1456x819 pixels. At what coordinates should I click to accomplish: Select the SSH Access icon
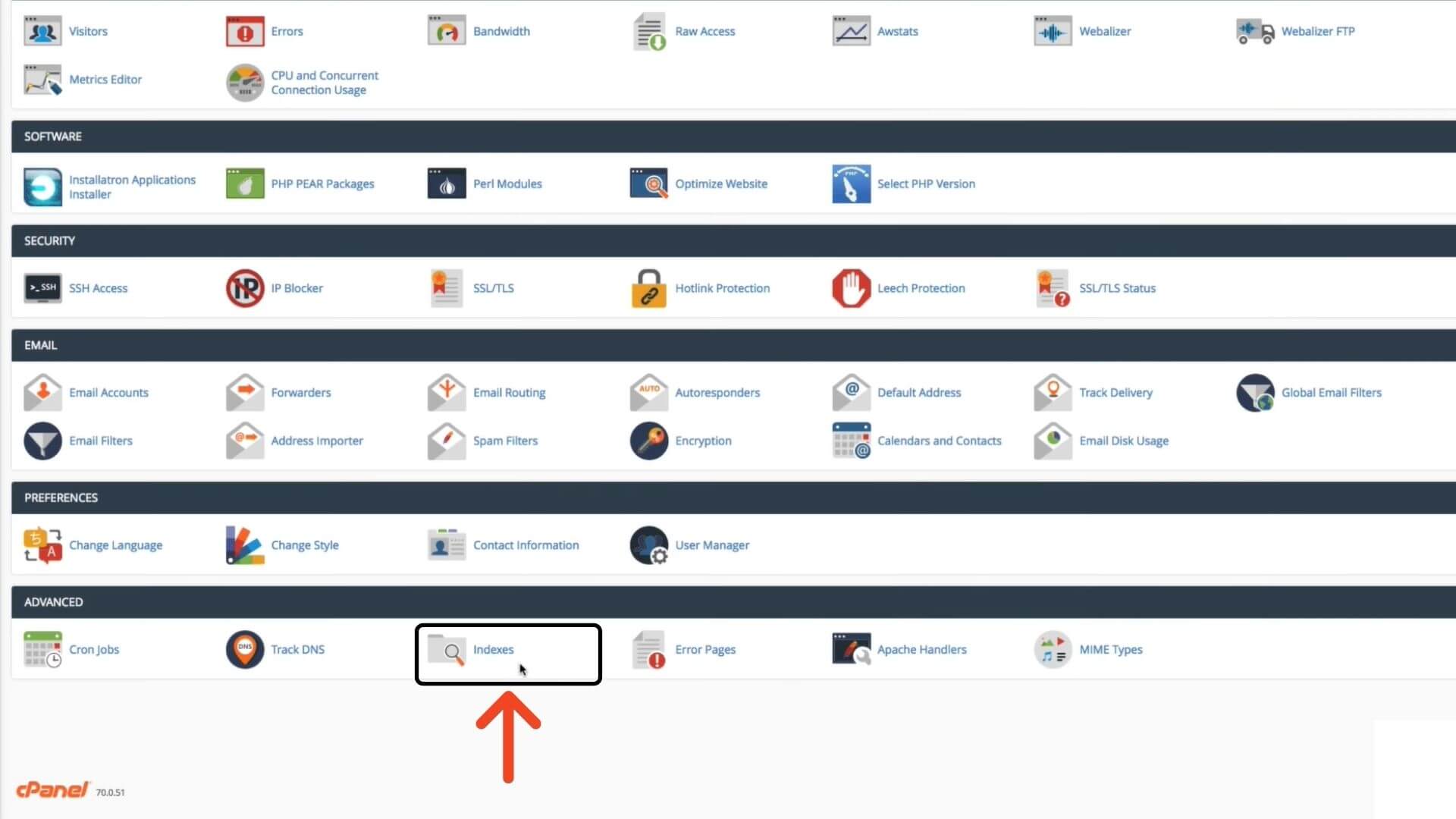click(42, 288)
